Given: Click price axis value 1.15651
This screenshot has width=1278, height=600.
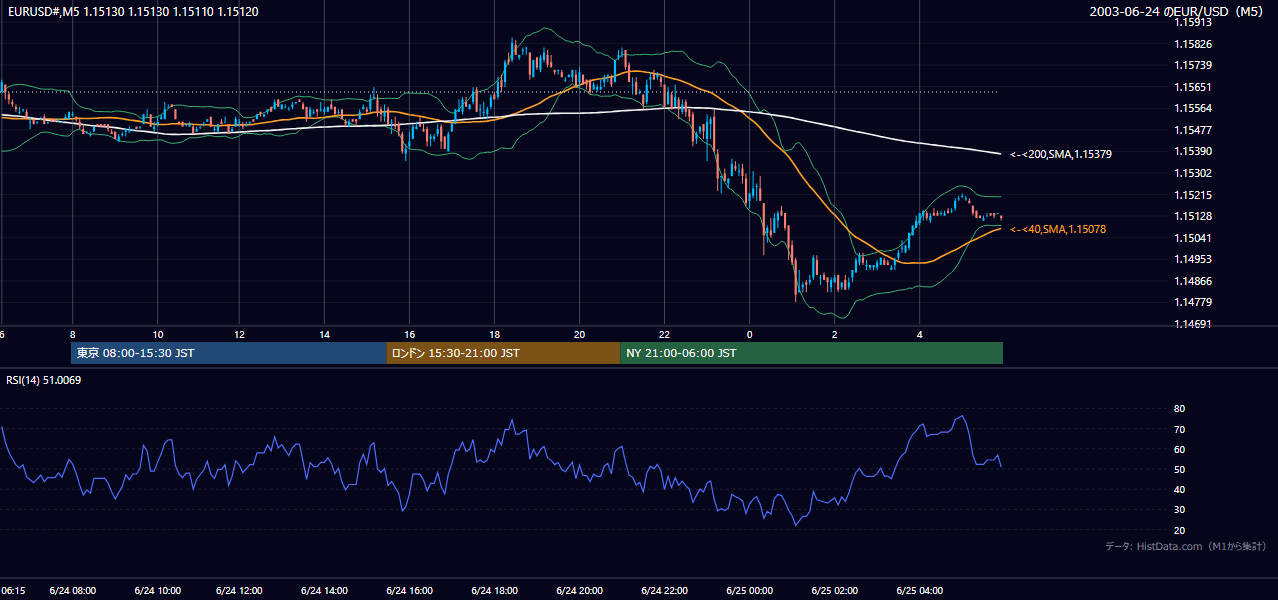Looking at the screenshot, I should coord(1193,87).
